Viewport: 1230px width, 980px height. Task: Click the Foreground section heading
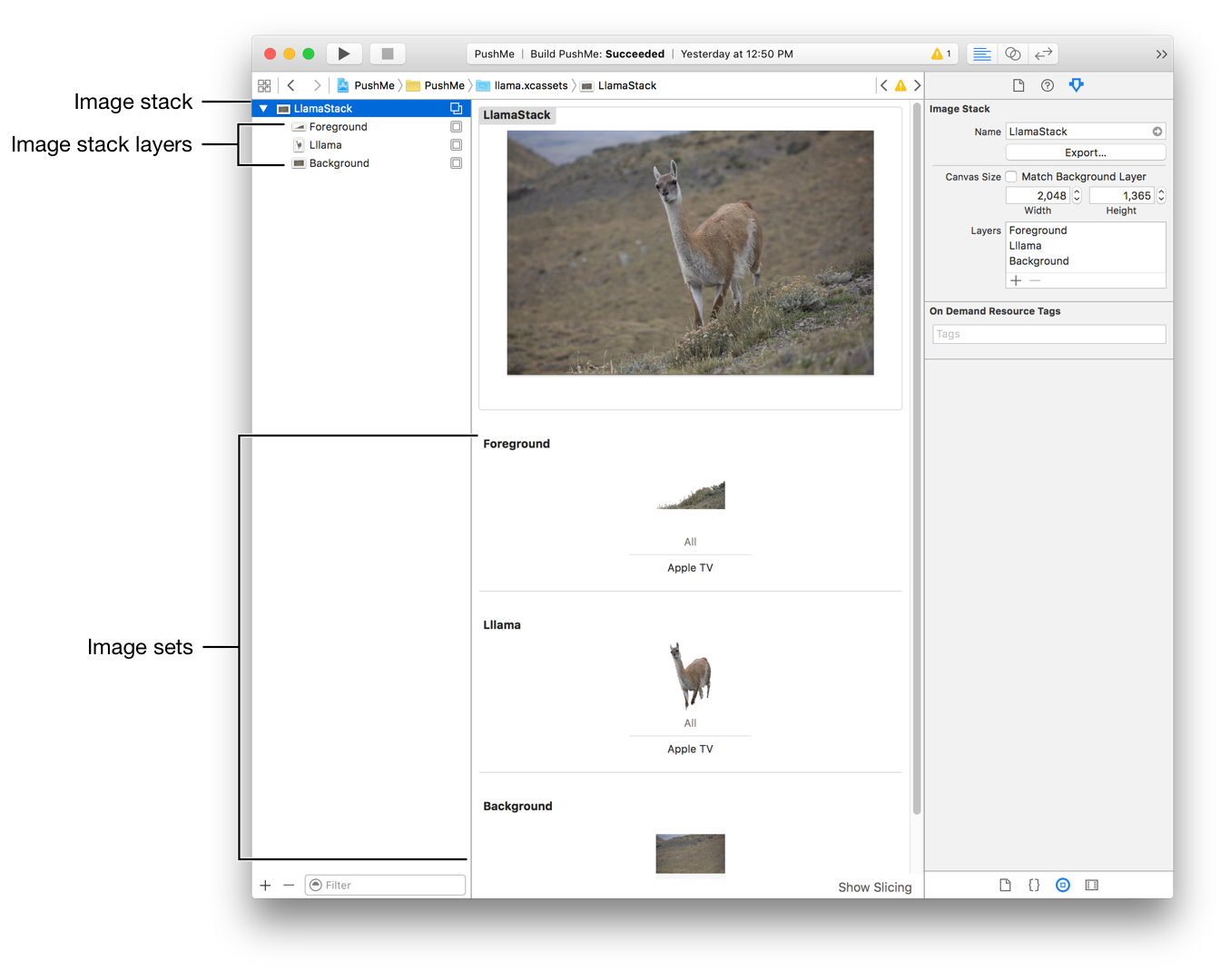click(517, 444)
